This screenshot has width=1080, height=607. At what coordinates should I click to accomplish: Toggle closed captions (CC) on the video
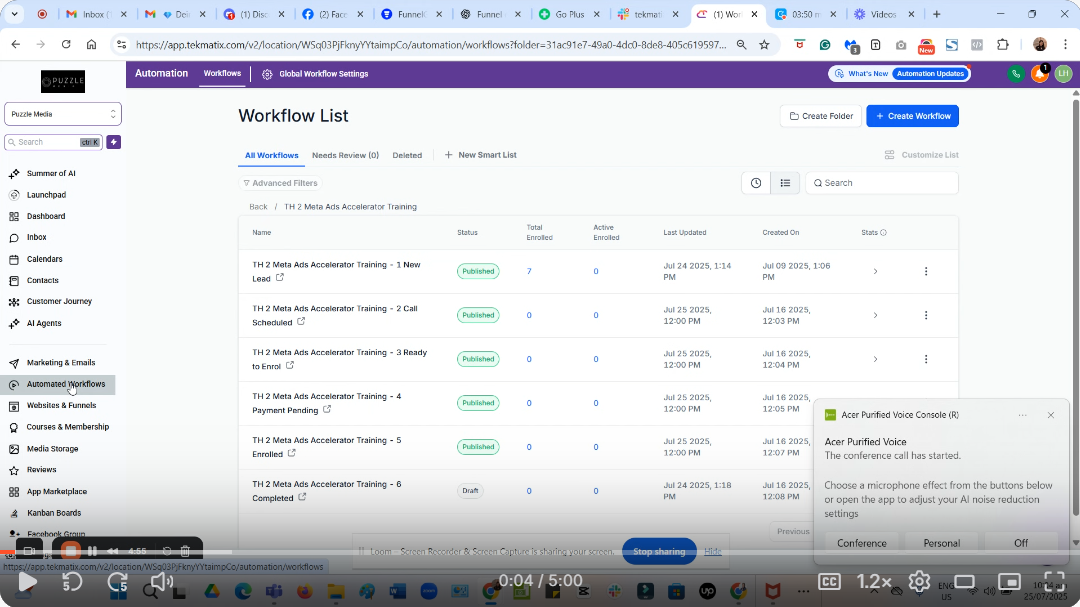(829, 582)
